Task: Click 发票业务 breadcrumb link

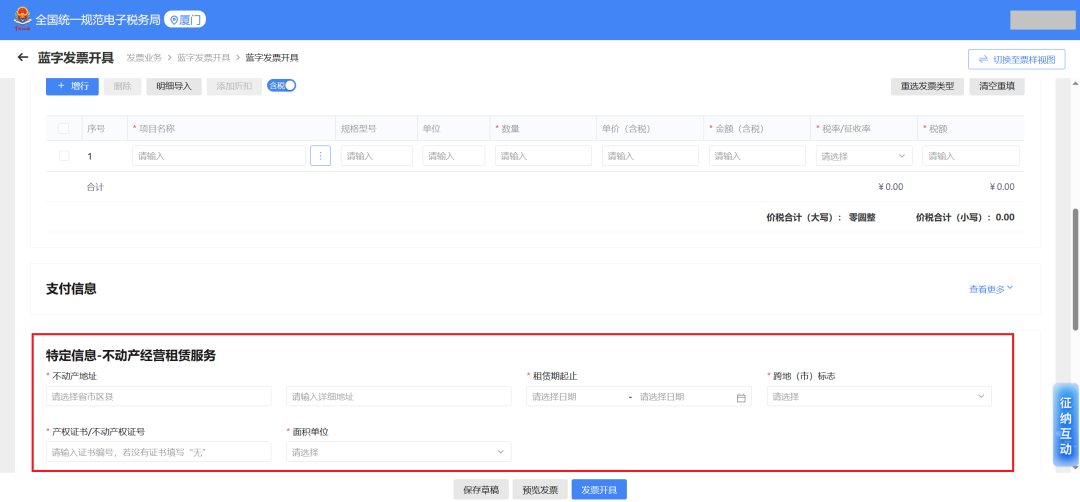Action: point(144,58)
